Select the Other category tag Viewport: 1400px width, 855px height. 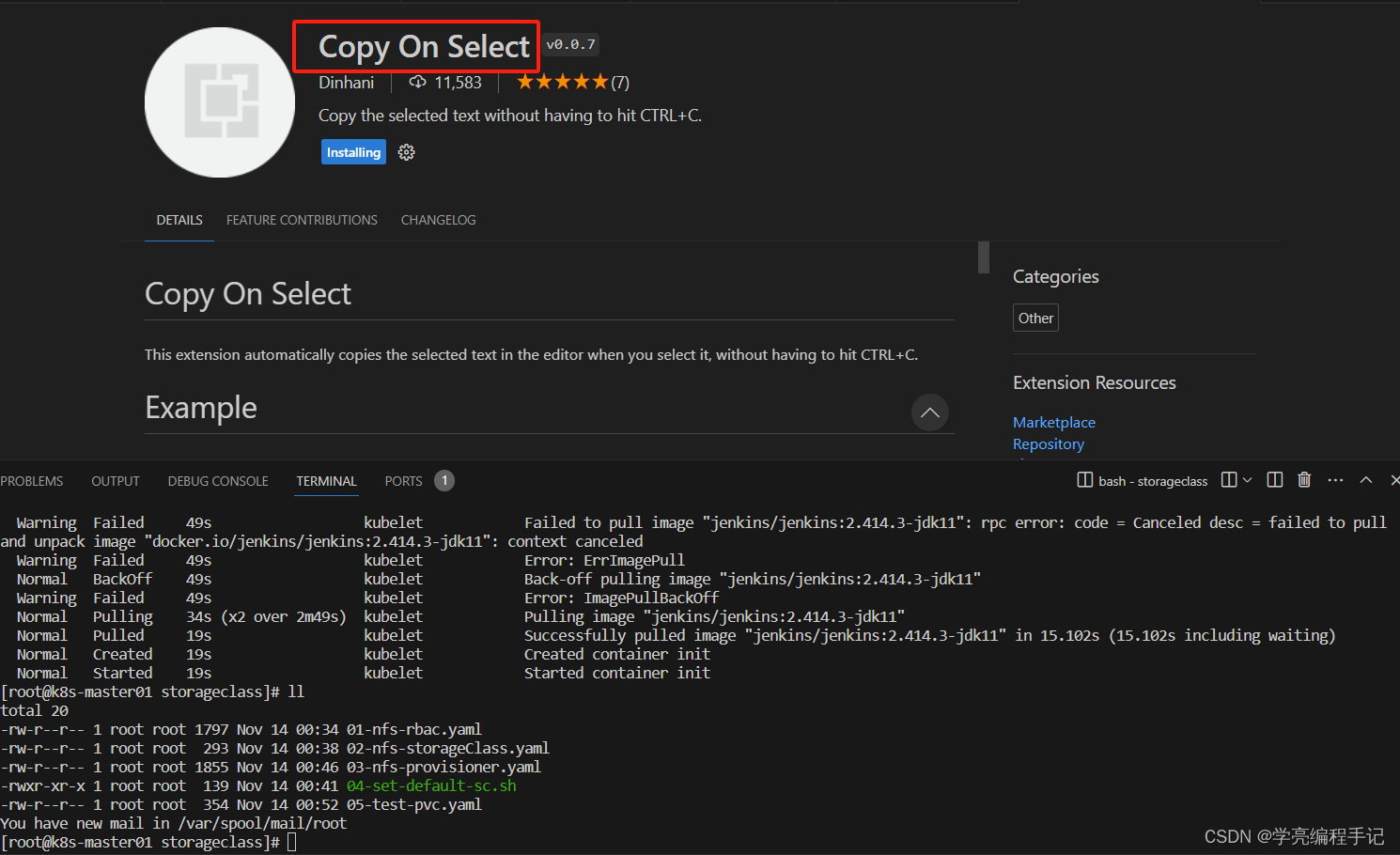tap(1035, 318)
